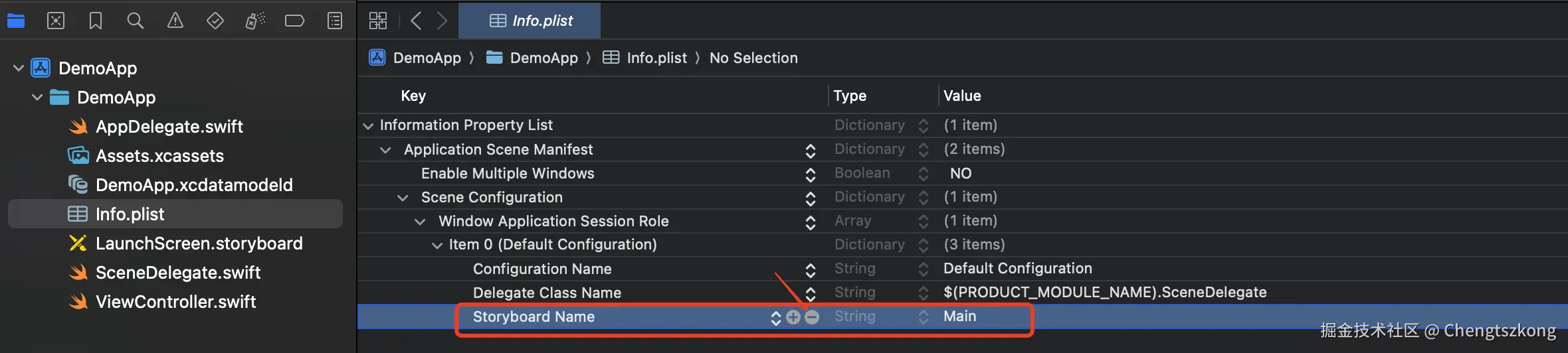
Task: Collapse the DemoApp project root
Action: click(x=19, y=68)
